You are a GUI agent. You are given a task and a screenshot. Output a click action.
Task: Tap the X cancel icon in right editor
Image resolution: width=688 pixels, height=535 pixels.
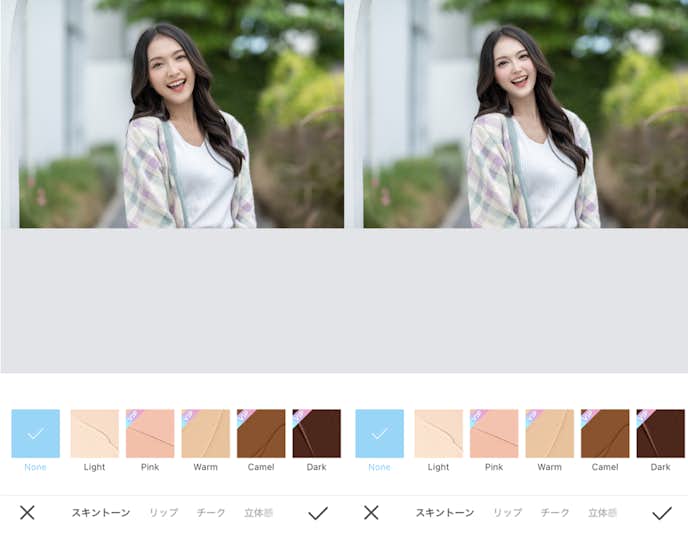tap(371, 513)
